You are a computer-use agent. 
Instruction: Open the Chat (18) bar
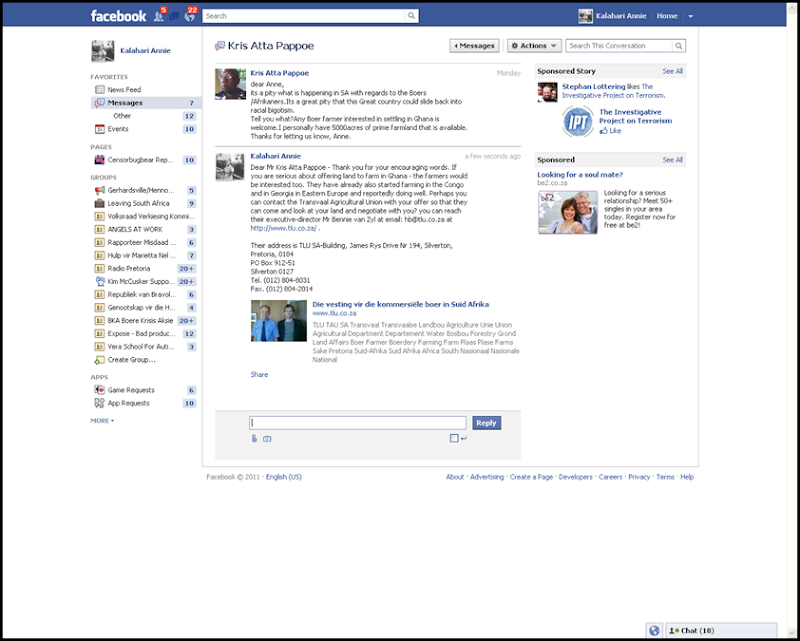pyautogui.click(x=721, y=631)
